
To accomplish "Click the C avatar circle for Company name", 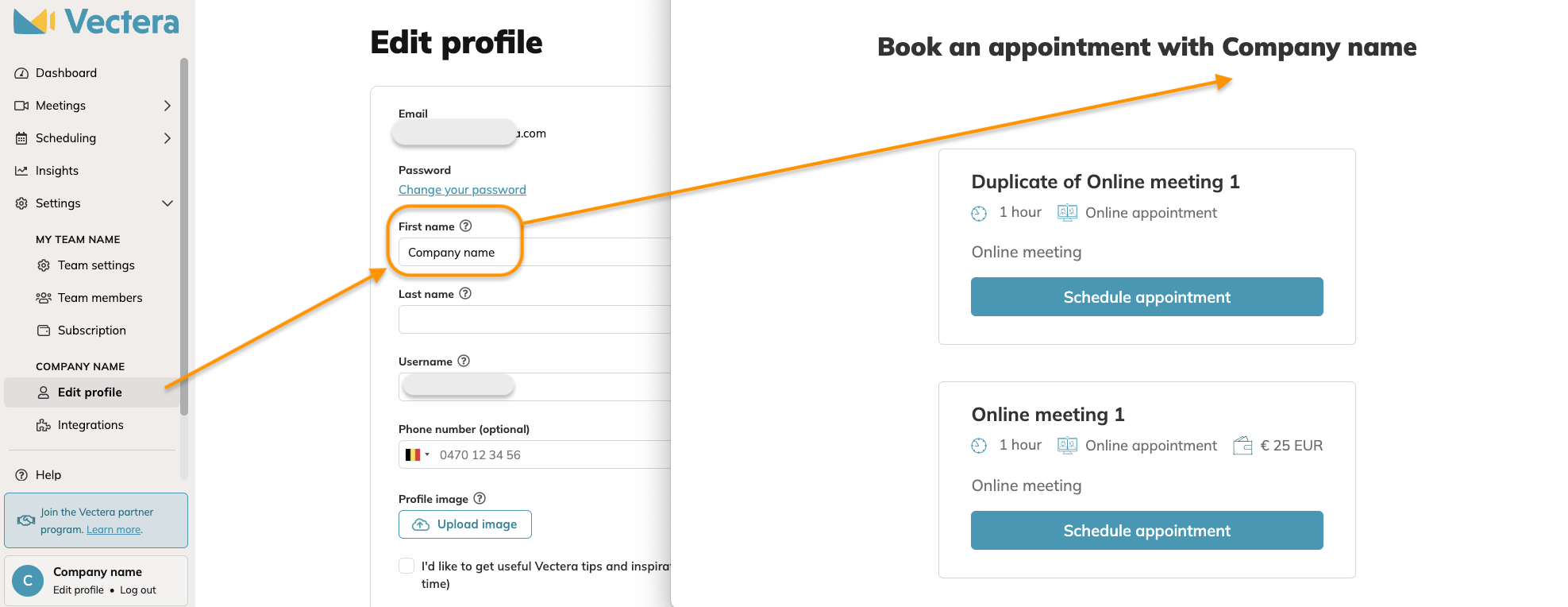I will click(28, 581).
